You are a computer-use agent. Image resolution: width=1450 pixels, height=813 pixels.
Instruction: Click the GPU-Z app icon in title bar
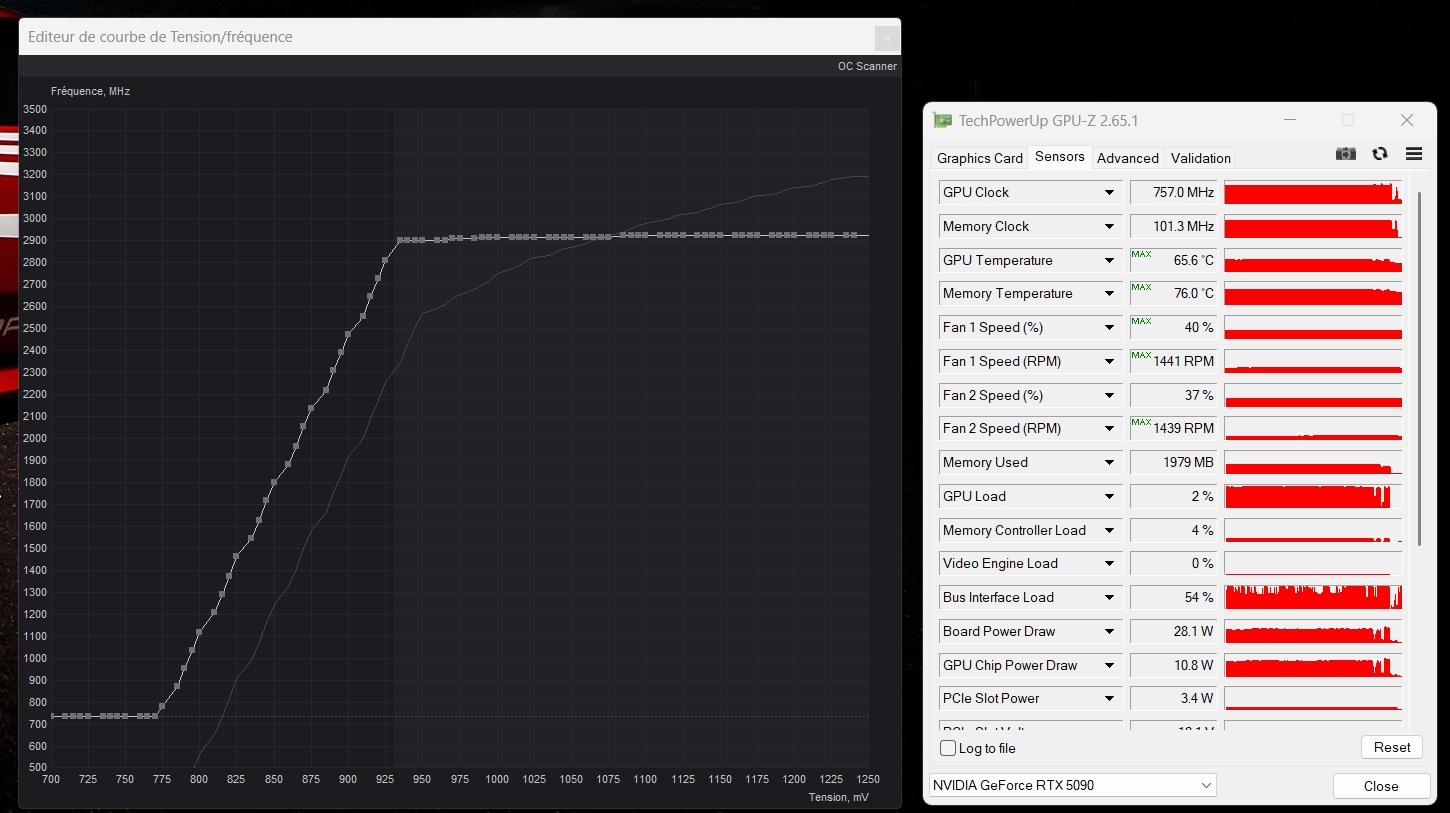point(942,121)
